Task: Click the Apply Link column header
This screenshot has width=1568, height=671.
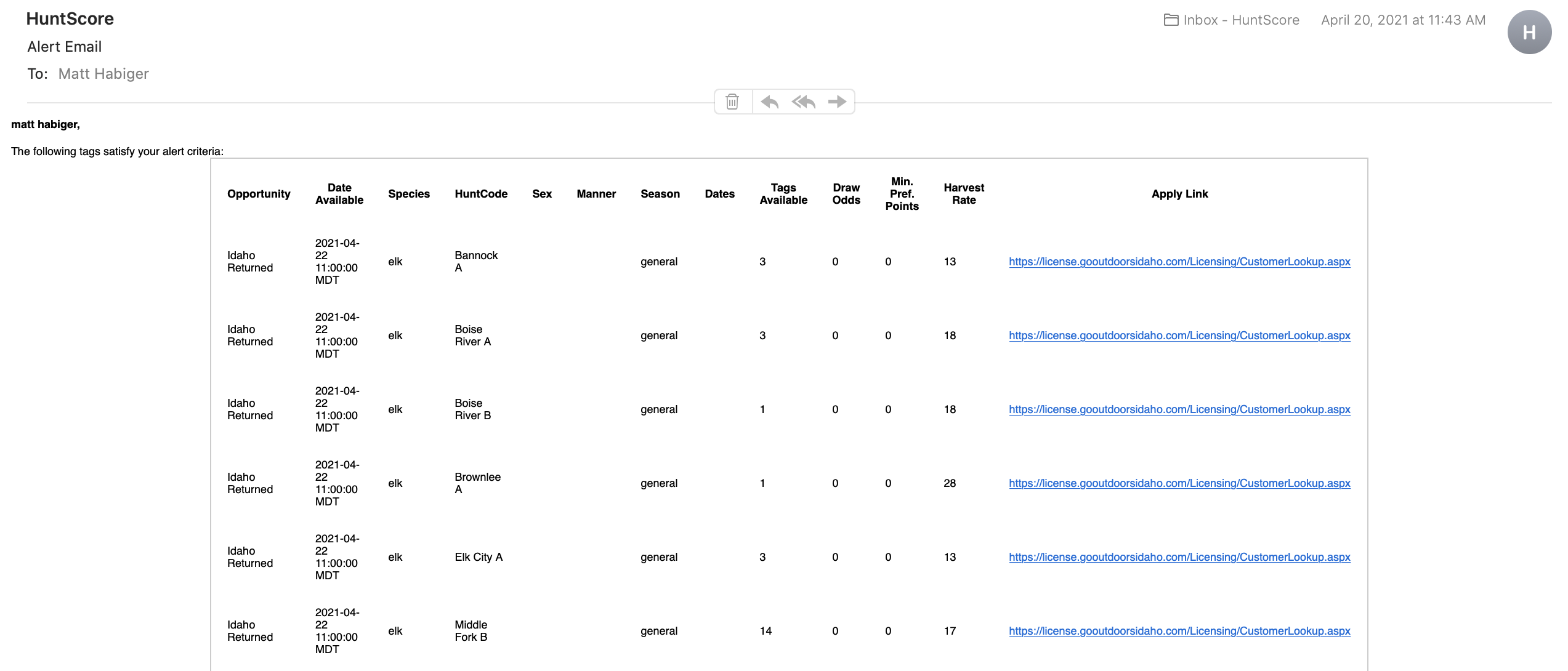Action: 1179,194
